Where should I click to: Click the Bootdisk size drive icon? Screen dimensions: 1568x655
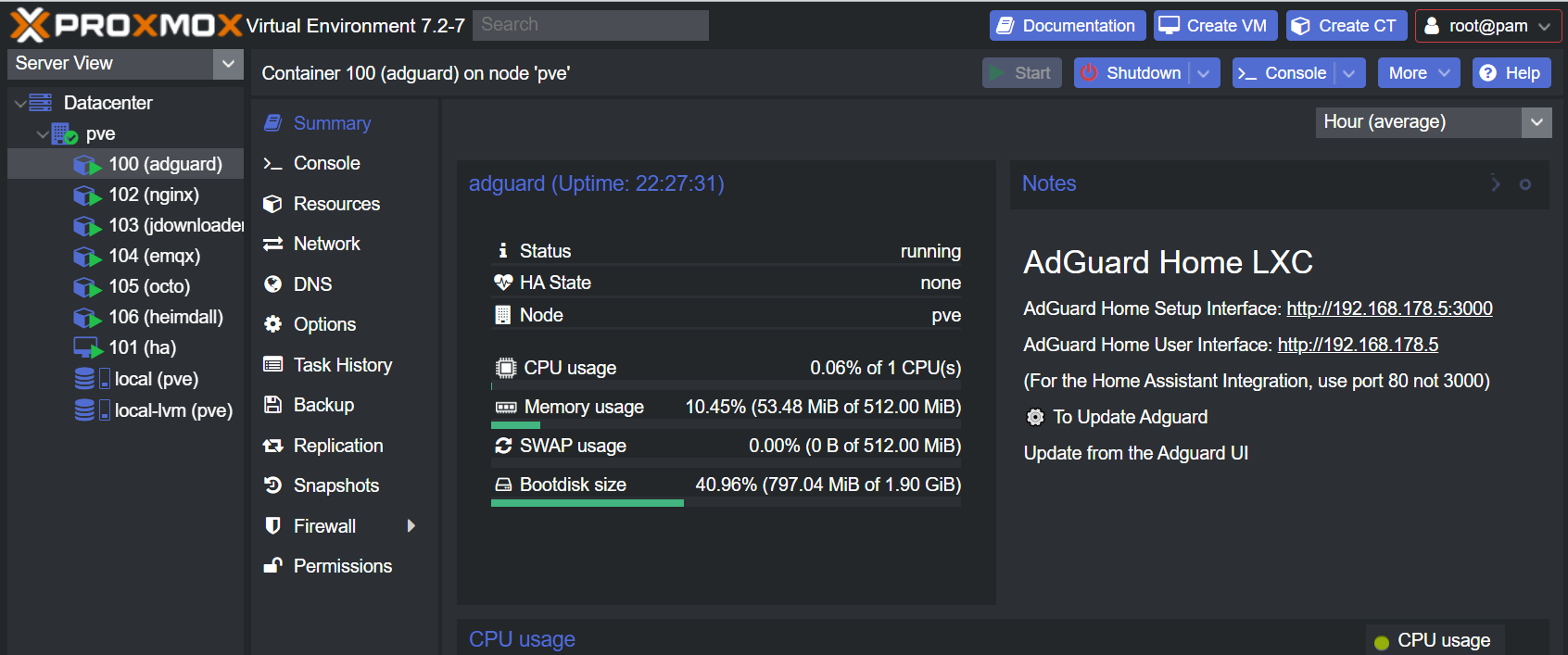[x=503, y=485]
